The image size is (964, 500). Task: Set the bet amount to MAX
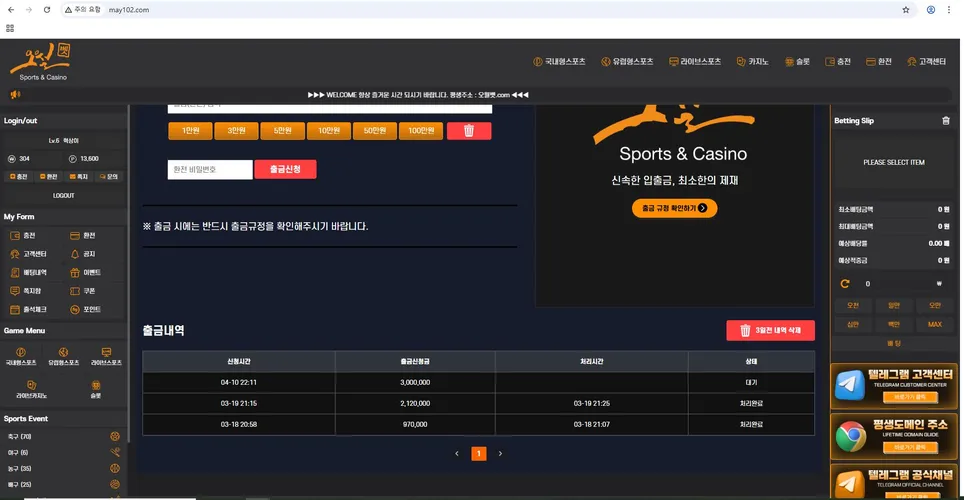[x=934, y=324]
